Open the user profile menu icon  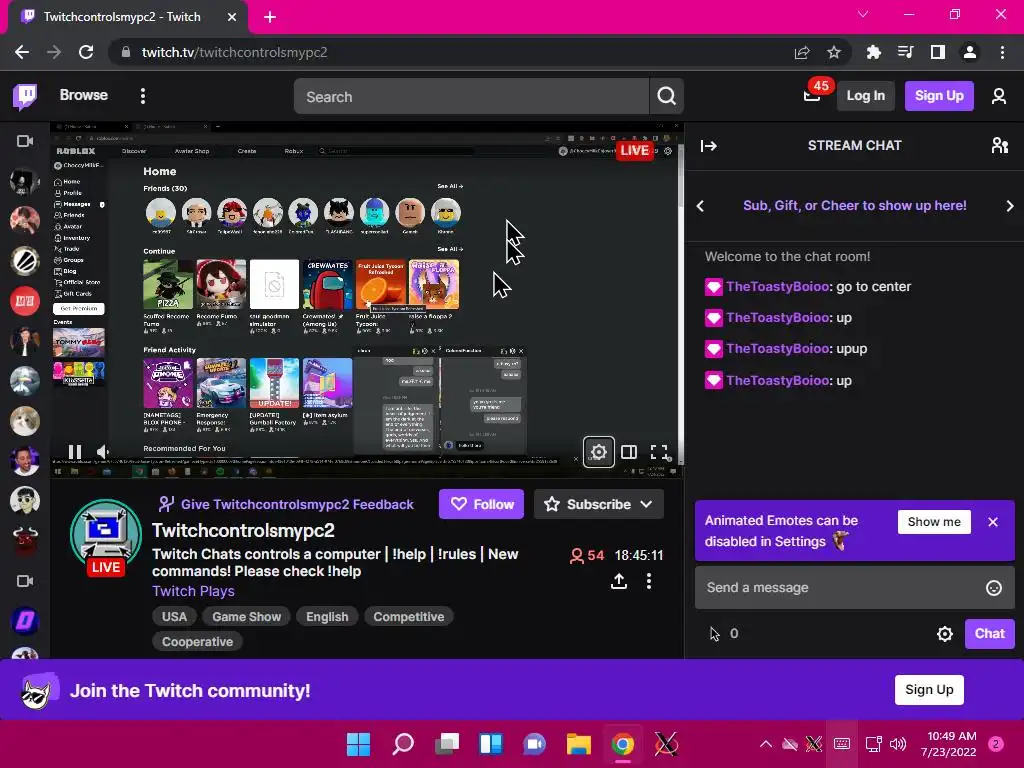(999, 96)
